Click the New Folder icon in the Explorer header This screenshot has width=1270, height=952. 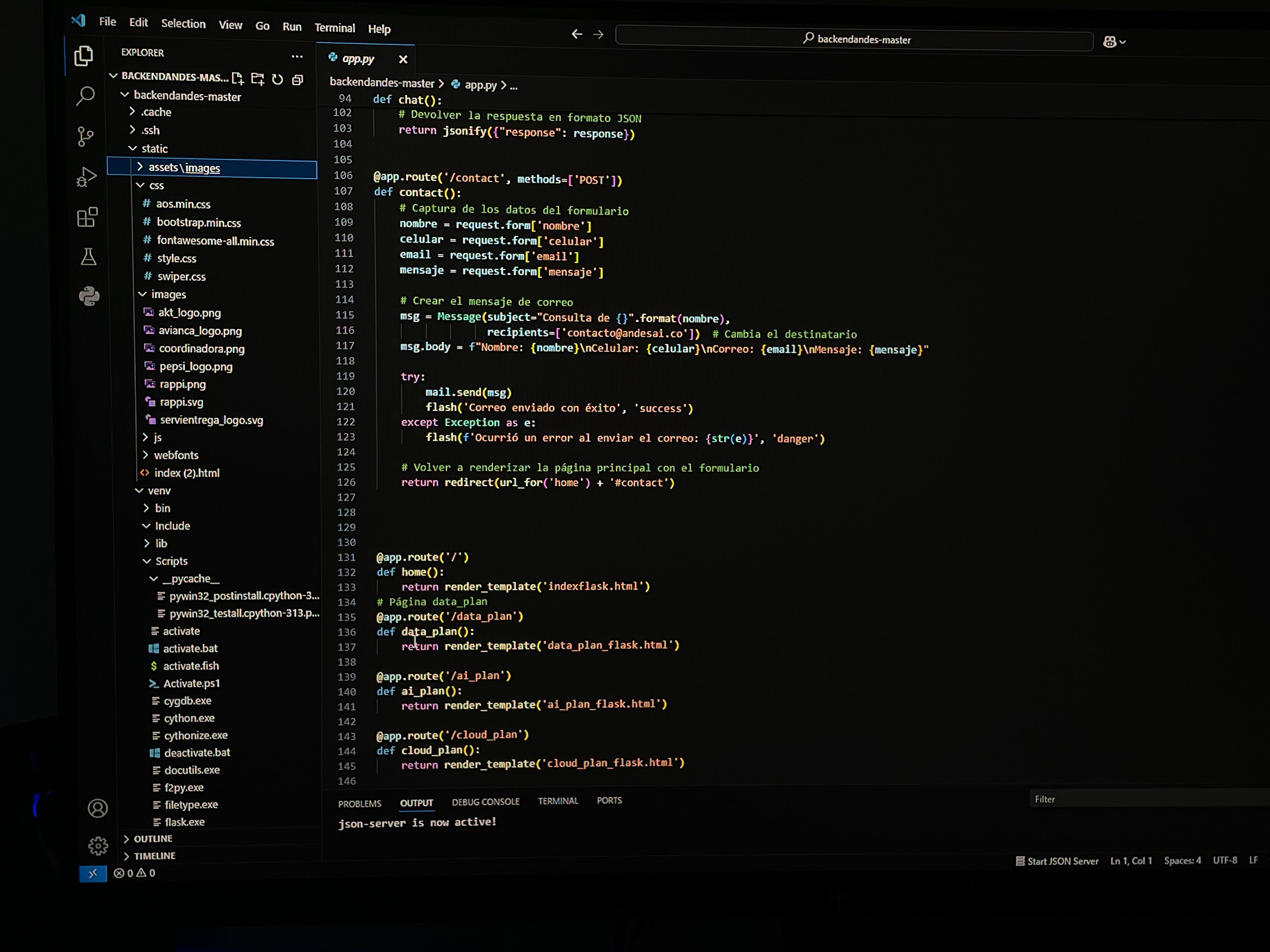[258, 79]
